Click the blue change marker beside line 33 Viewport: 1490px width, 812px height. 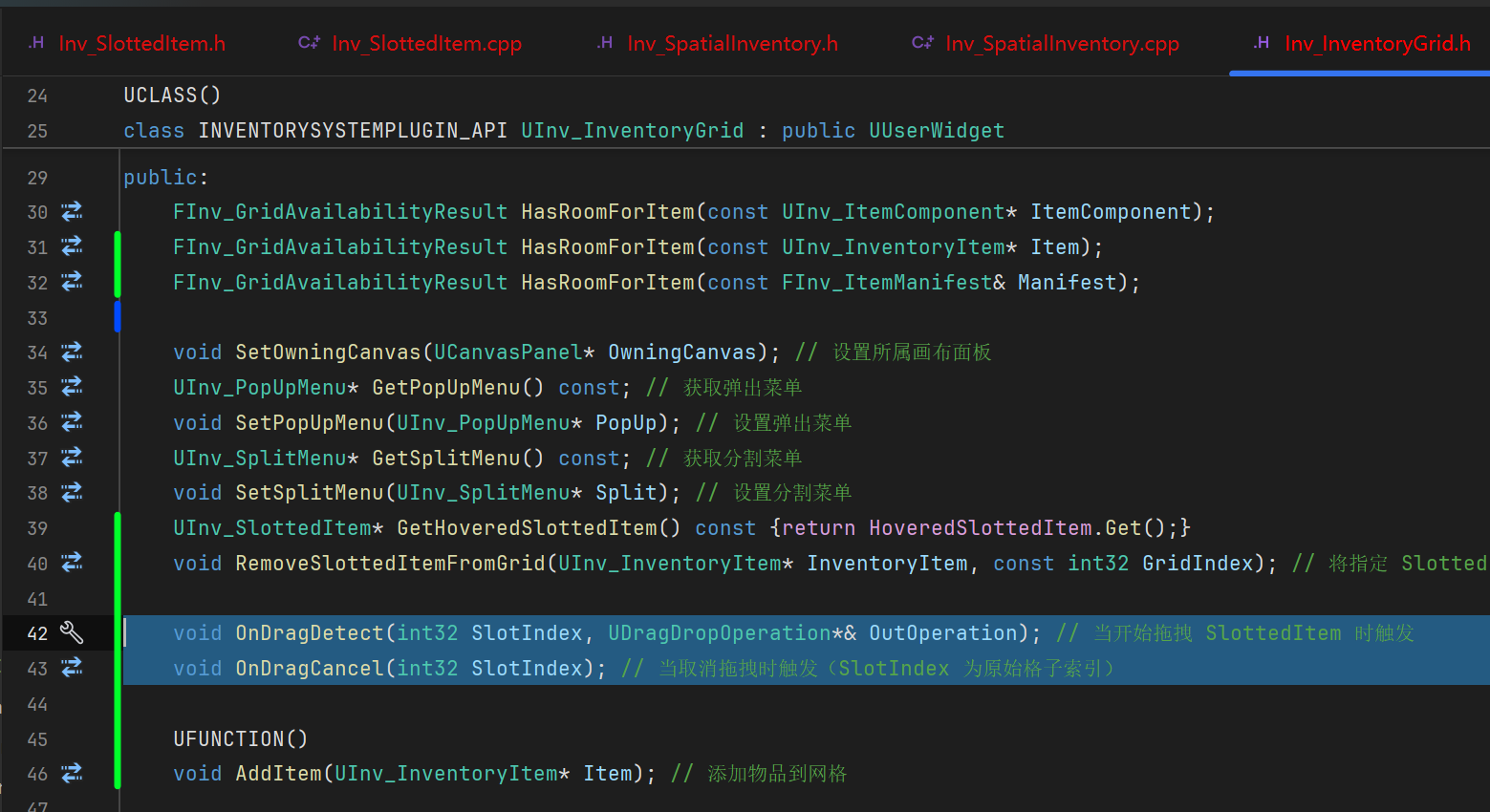point(118,316)
